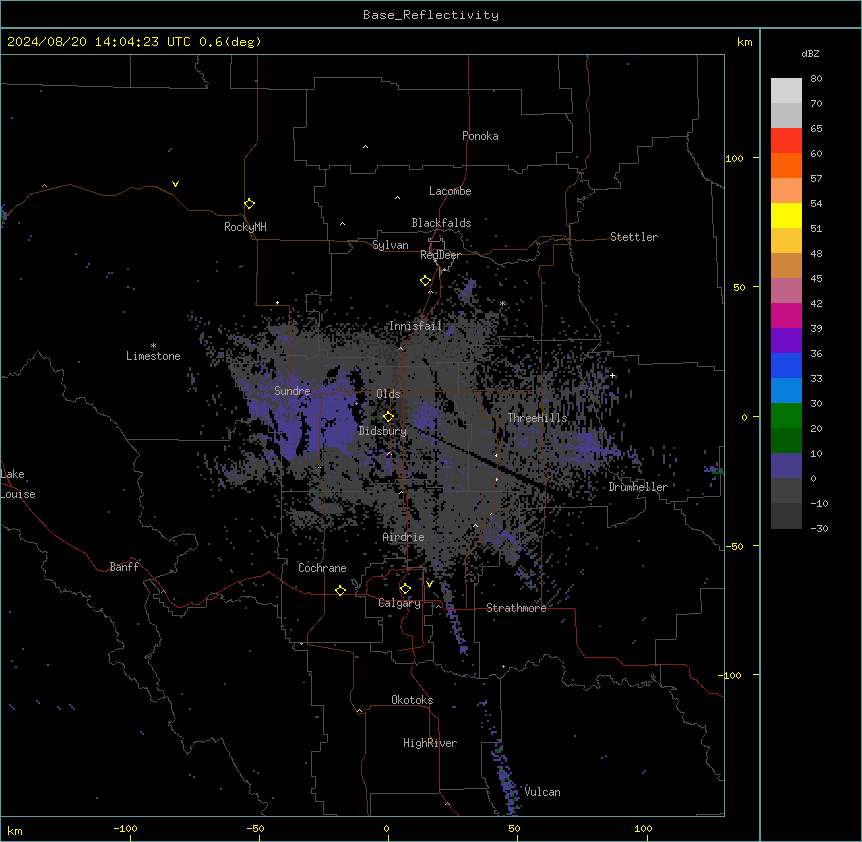Select the orange 60 dBZ legend swatch
862x842 pixels.
coord(786,165)
